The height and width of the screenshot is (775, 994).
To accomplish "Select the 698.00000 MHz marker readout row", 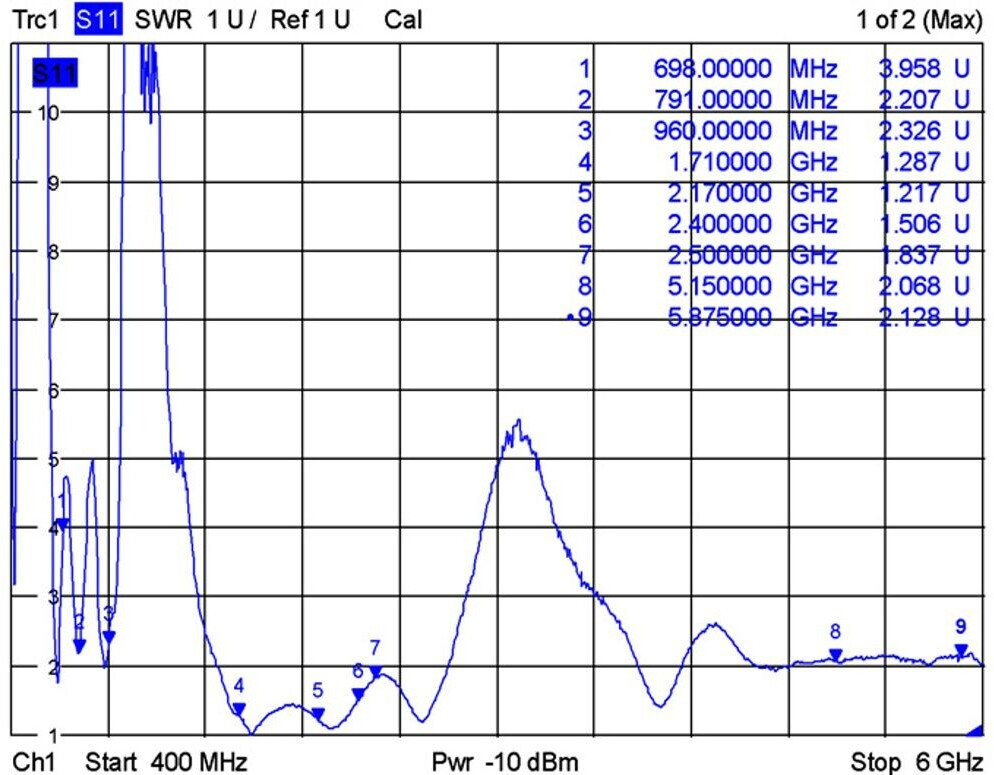I will 775,69.
